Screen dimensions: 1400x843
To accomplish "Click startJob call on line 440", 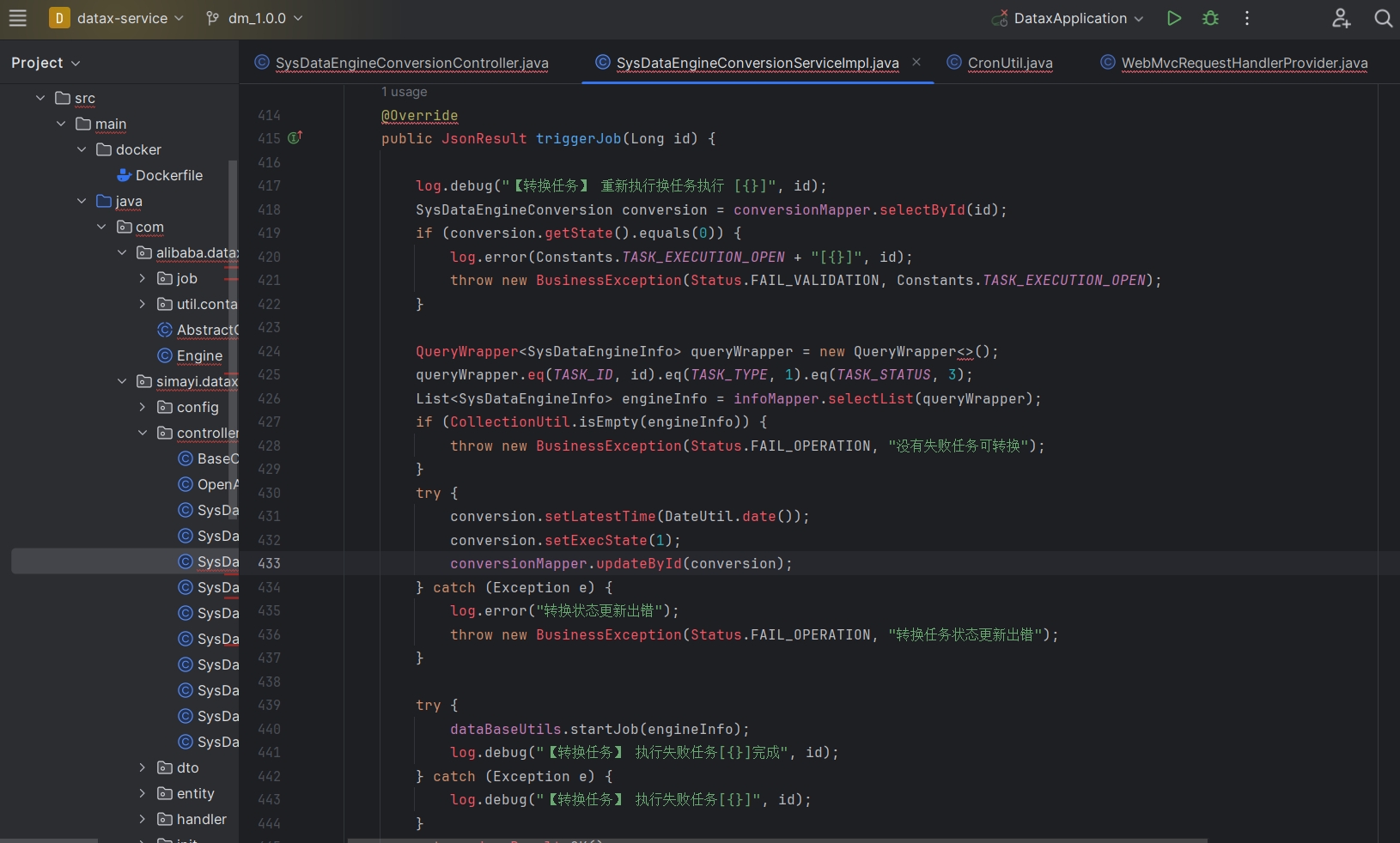I will 604,729.
